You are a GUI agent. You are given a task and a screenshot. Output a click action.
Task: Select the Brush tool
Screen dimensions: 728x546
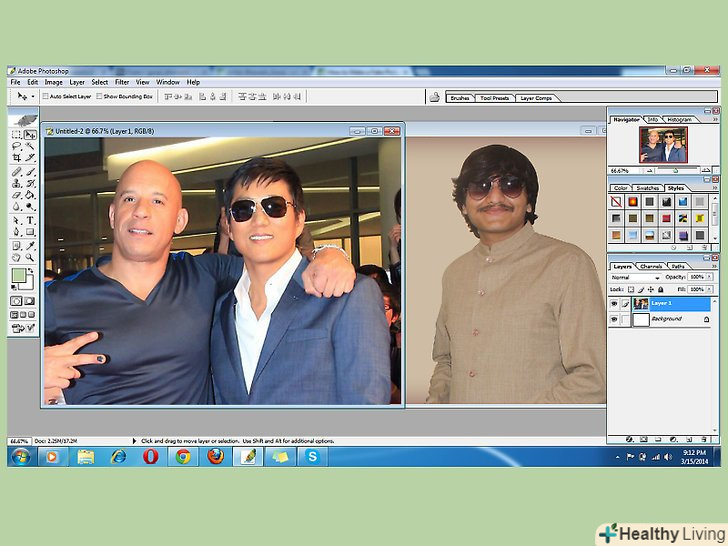click(x=30, y=172)
